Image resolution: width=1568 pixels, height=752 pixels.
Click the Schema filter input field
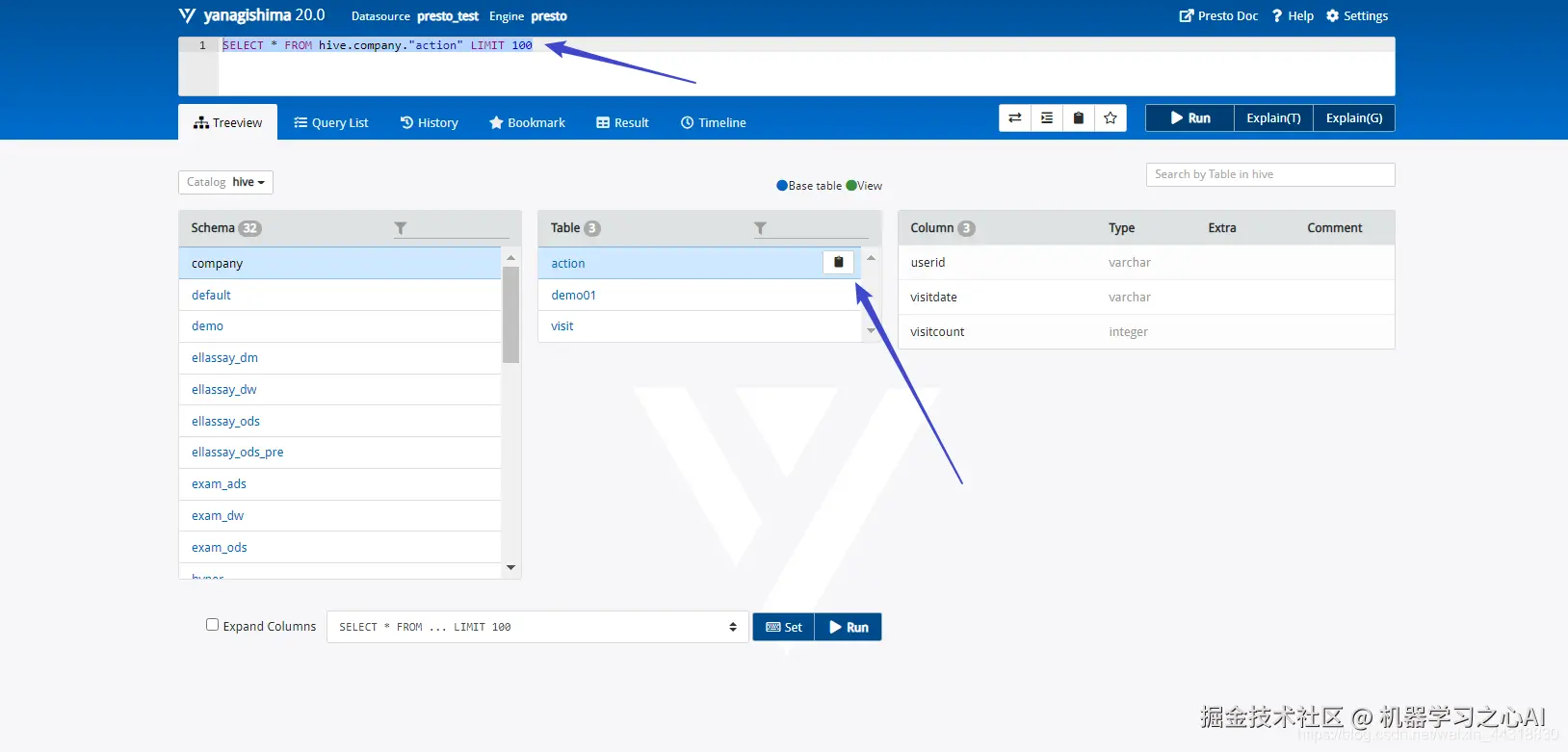tap(460, 228)
